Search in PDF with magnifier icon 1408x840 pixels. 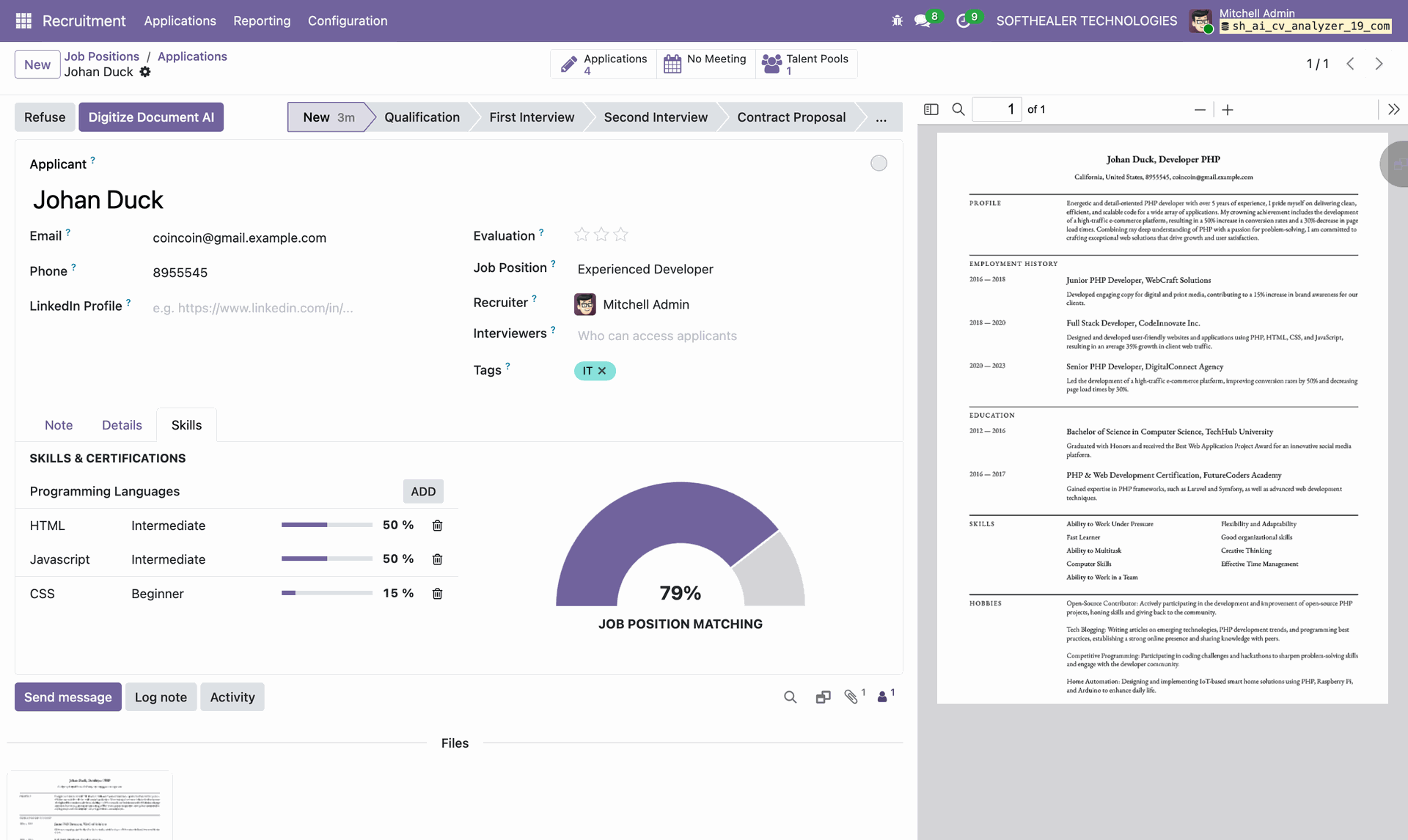tap(958, 109)
